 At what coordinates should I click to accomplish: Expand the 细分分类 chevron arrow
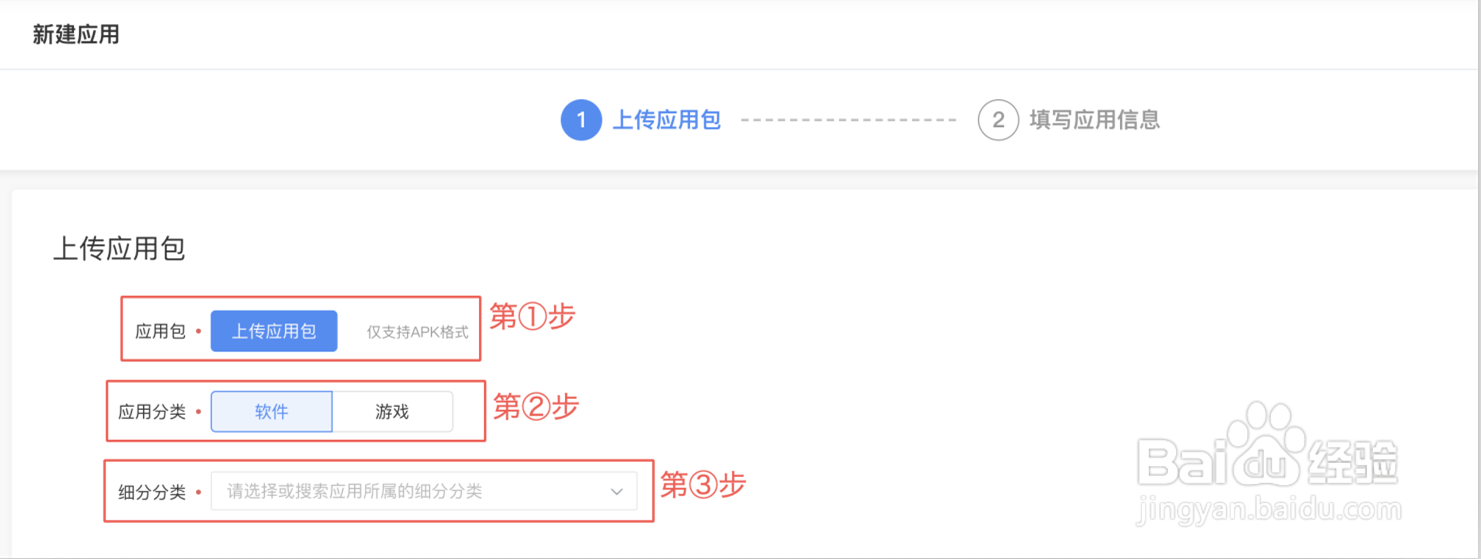[616, 492]
